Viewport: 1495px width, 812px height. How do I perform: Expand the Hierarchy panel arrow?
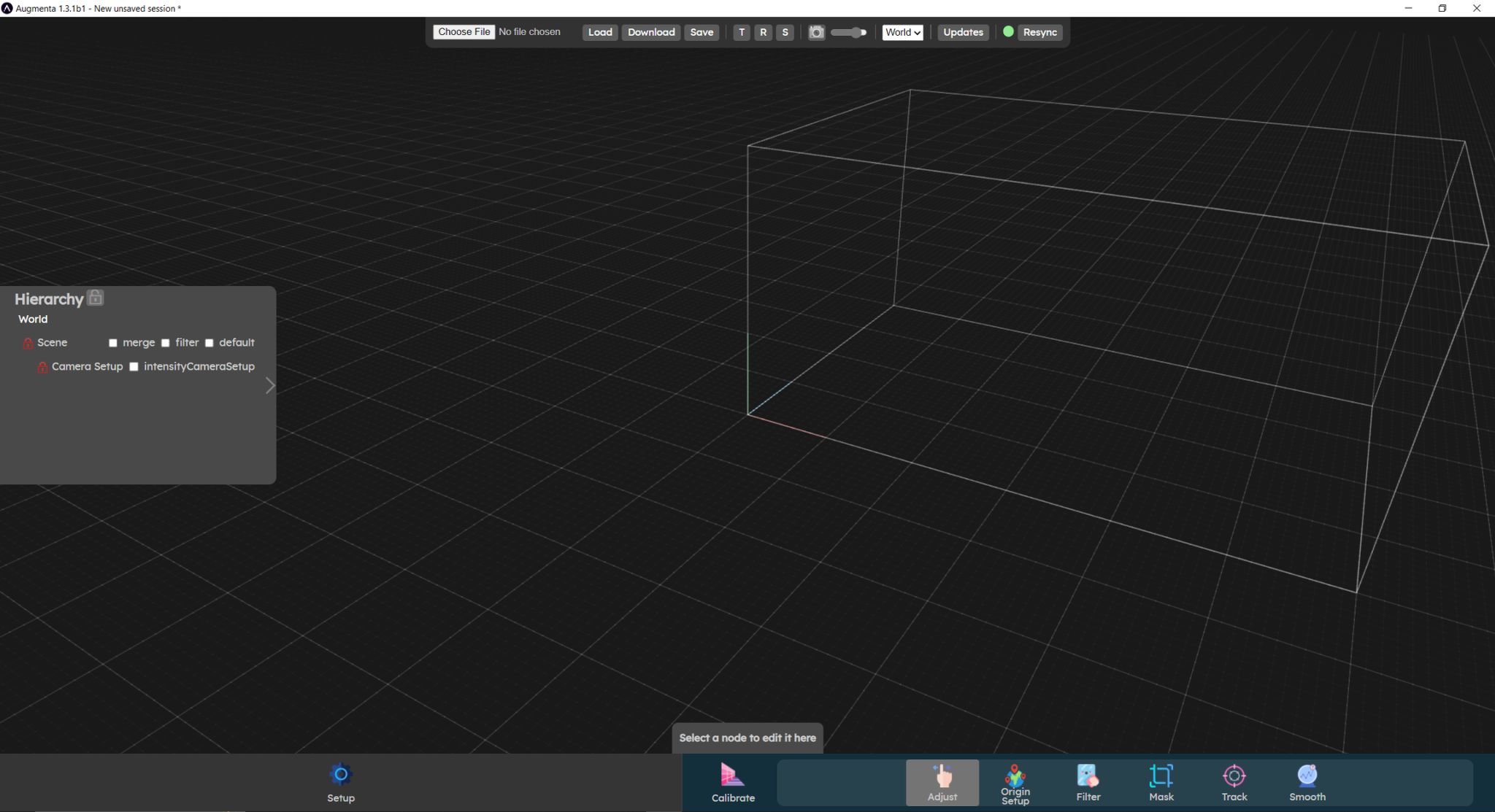(269, 384)
